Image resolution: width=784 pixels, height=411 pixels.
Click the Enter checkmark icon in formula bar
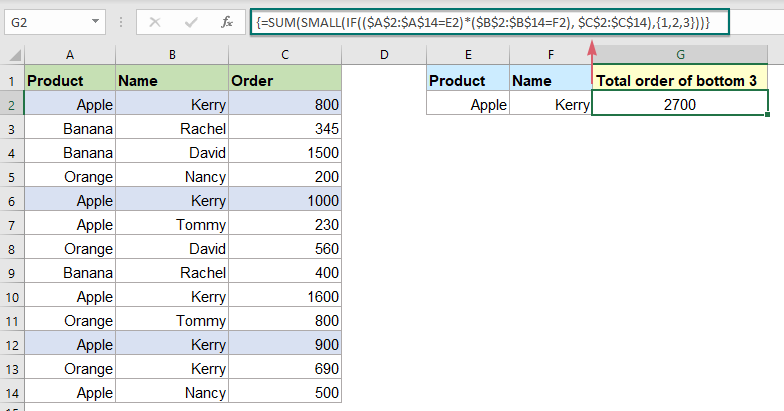190,20
